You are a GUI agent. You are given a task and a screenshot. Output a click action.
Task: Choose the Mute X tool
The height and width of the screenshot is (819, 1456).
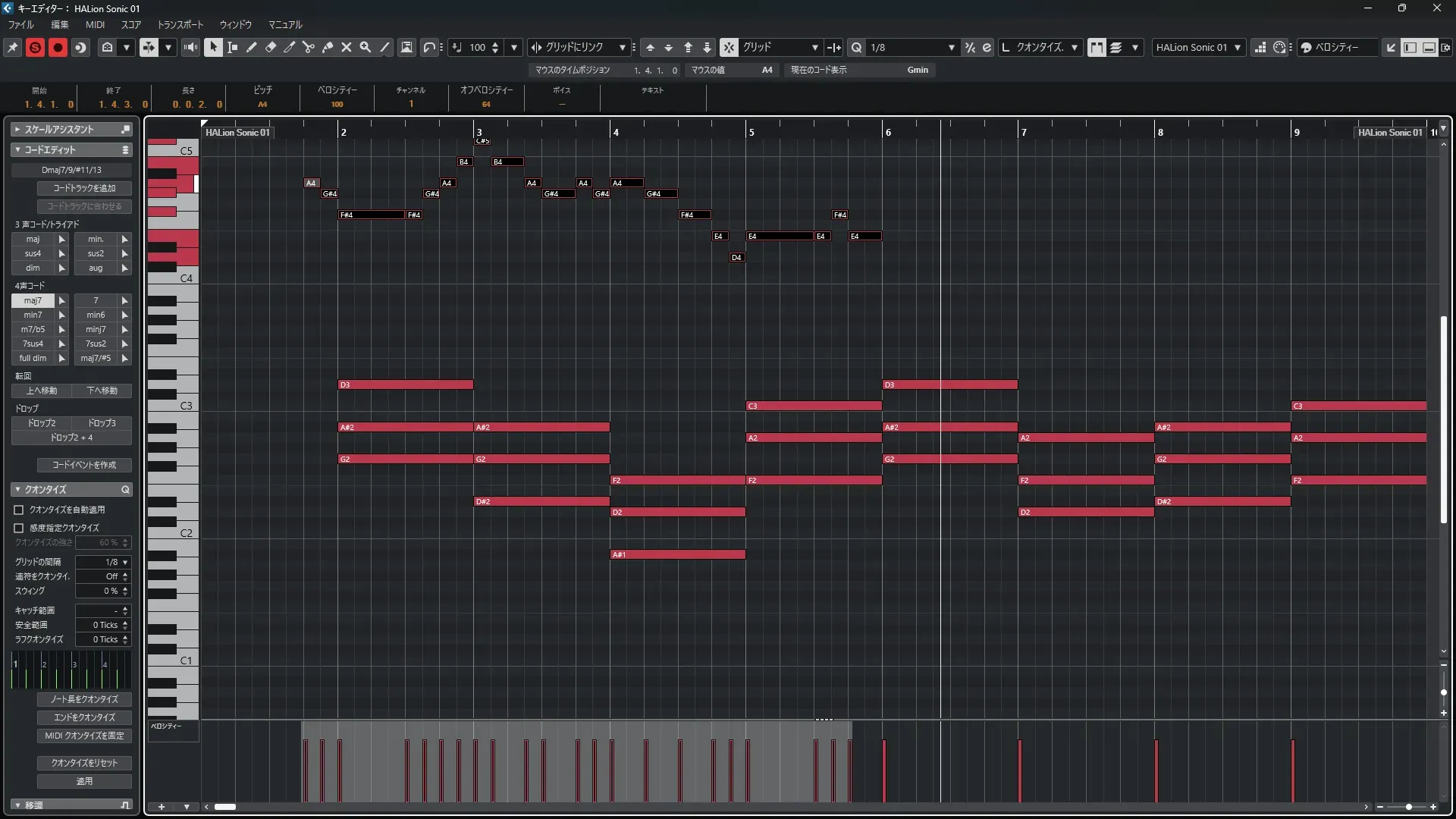coord(346,47)
